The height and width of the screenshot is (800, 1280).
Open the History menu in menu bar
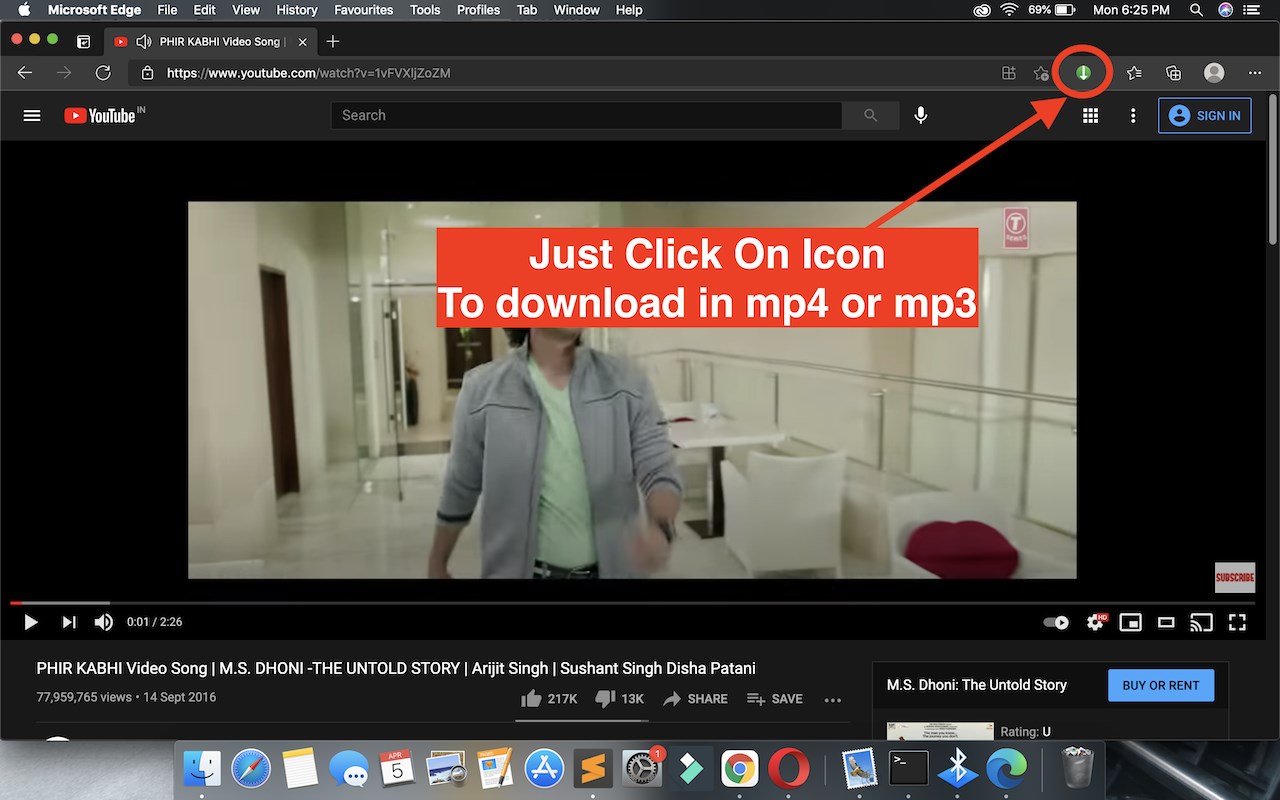(296, 10)
